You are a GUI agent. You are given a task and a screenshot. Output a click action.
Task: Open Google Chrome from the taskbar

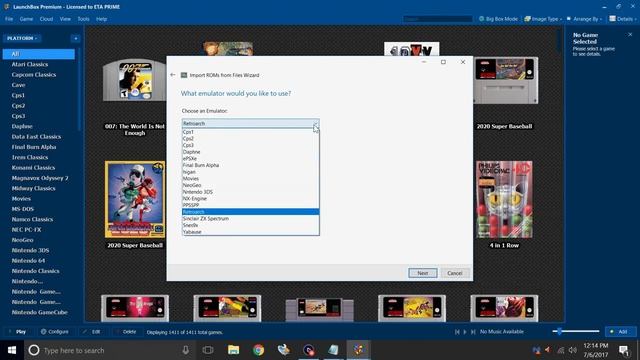coord(258,350)
